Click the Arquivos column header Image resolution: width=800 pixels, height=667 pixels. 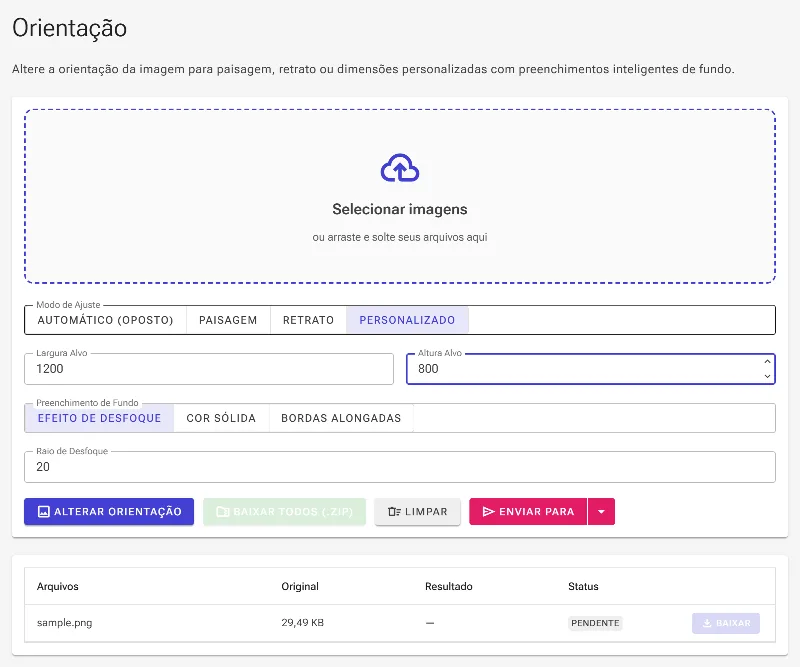(58, 586)
